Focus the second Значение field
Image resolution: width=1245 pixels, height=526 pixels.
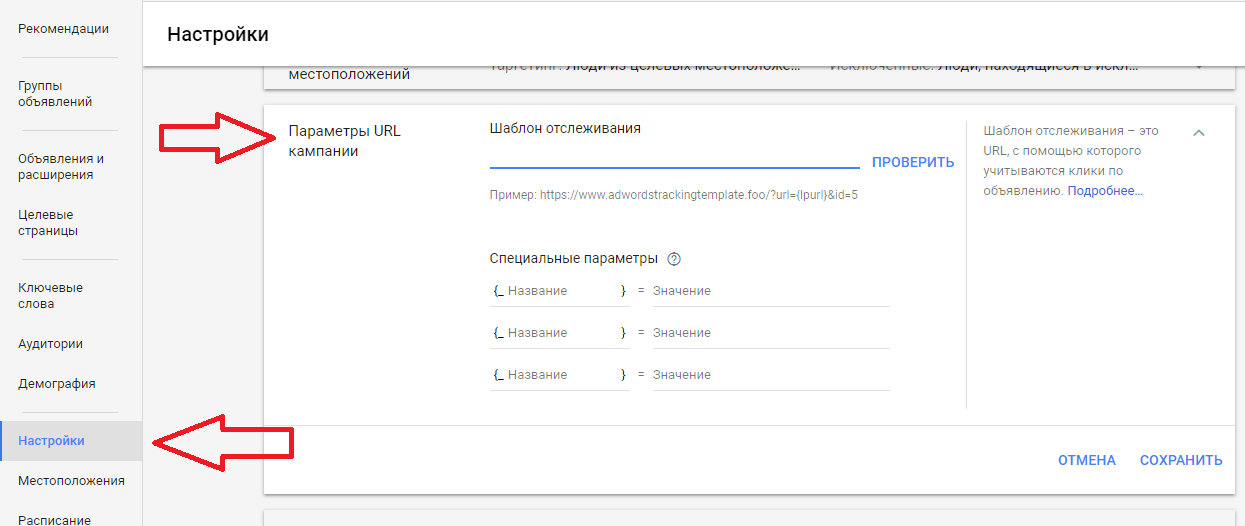tap(771, 333)
